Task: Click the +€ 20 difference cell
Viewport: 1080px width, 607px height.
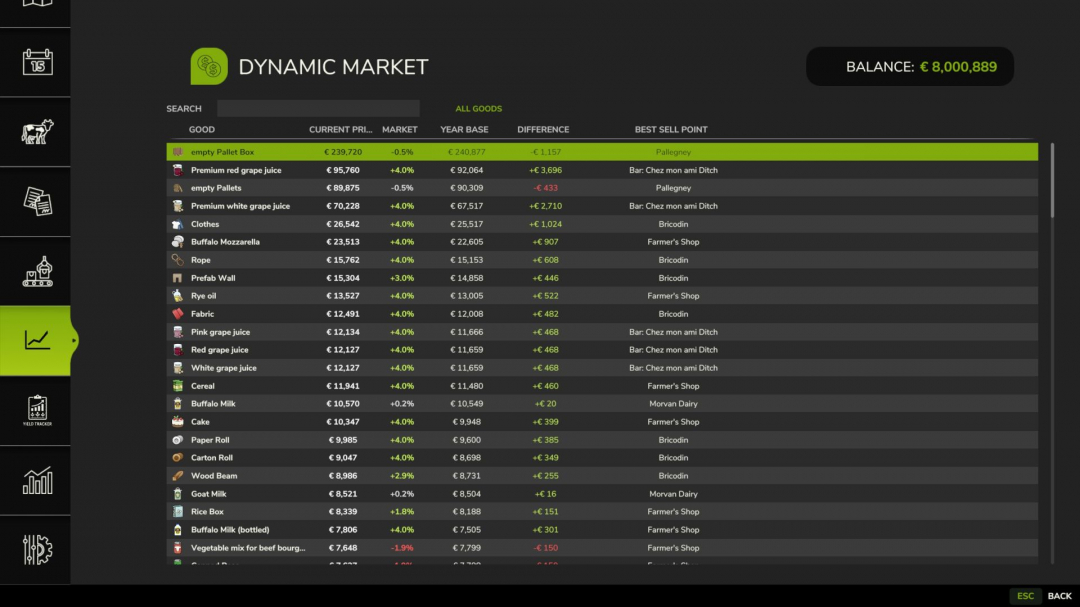Action: tap(546, 404)
